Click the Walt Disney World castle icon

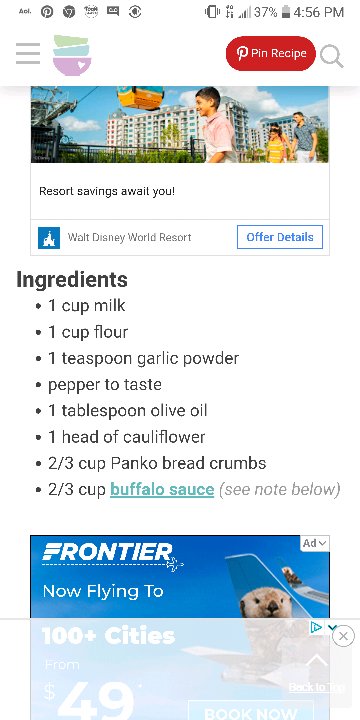(49, 237)
